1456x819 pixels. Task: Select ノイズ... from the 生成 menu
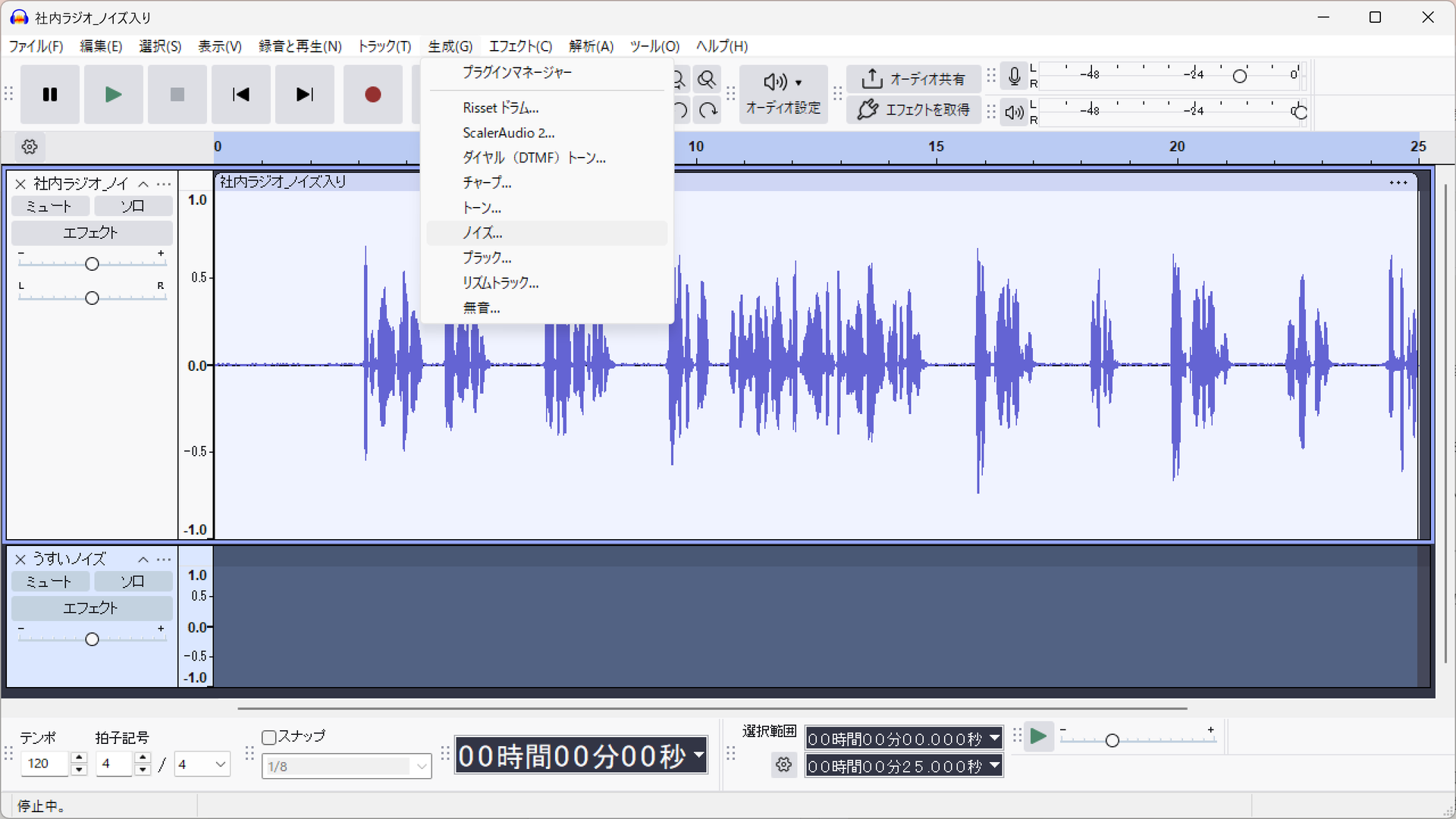coord(547,233)
